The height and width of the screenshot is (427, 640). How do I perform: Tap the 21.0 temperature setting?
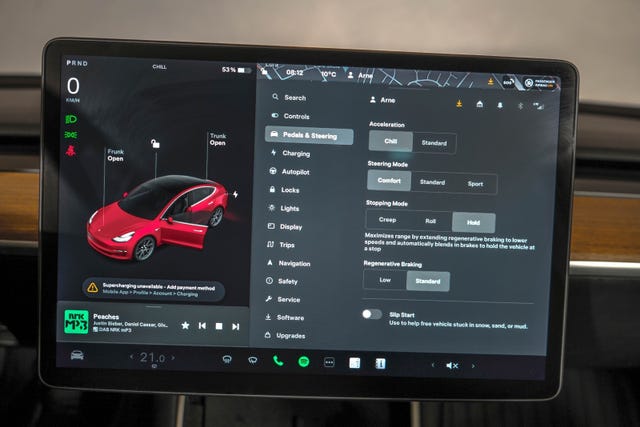pos(152,358)
